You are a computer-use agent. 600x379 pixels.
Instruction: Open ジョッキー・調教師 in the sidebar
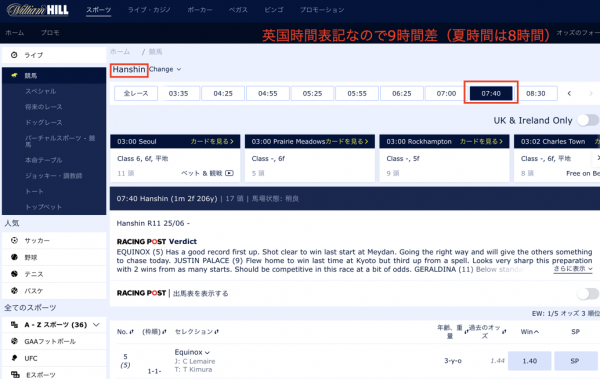pos(54,176)
